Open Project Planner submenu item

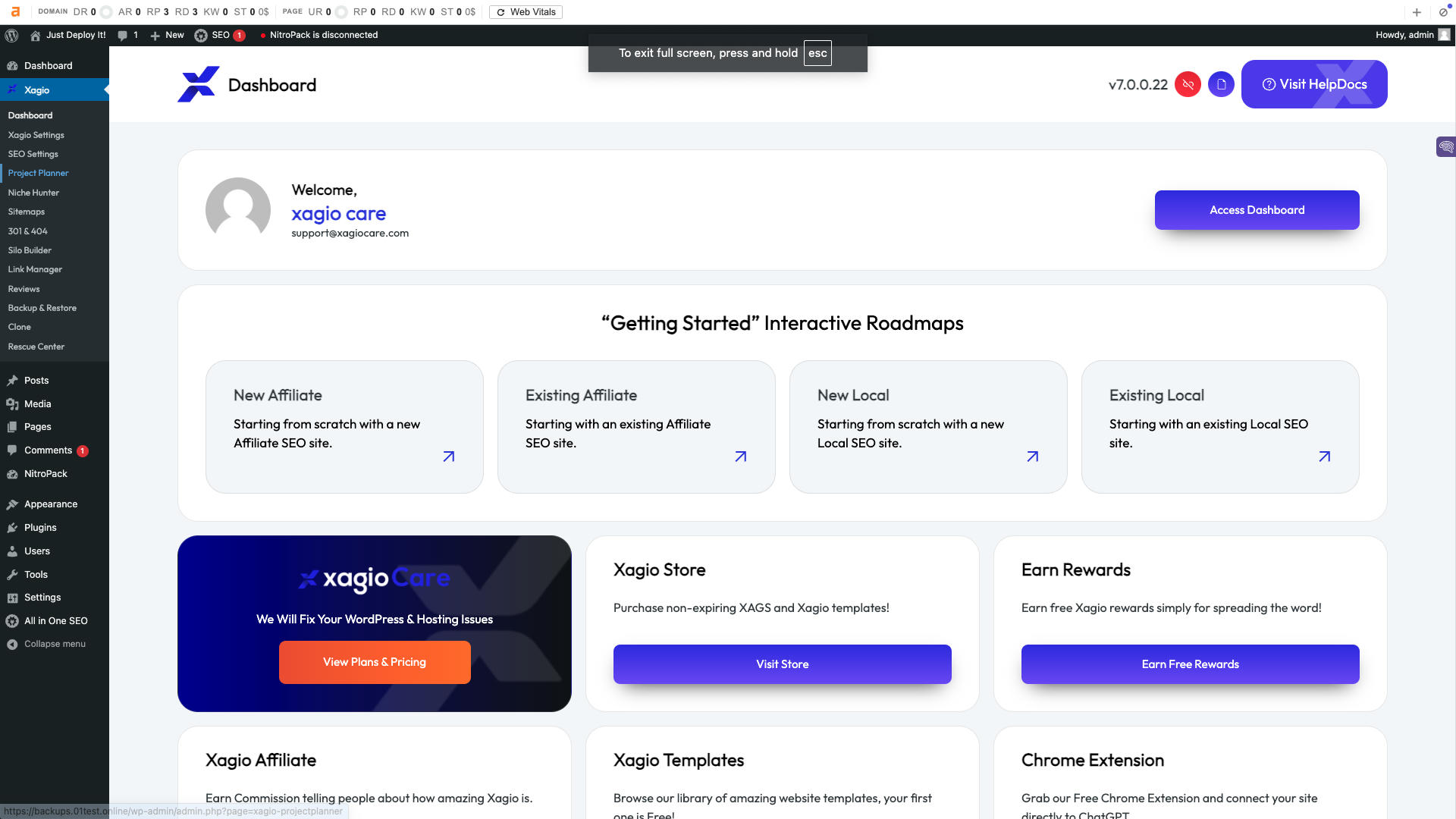[x=38, y=173]
